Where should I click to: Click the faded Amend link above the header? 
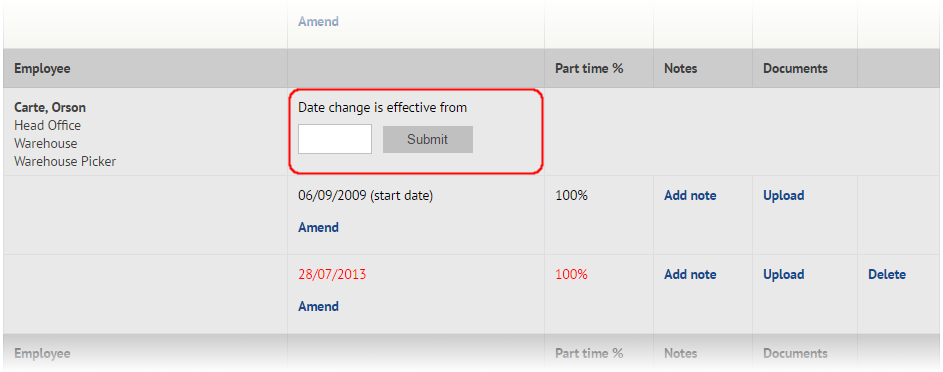click(318, 22)
